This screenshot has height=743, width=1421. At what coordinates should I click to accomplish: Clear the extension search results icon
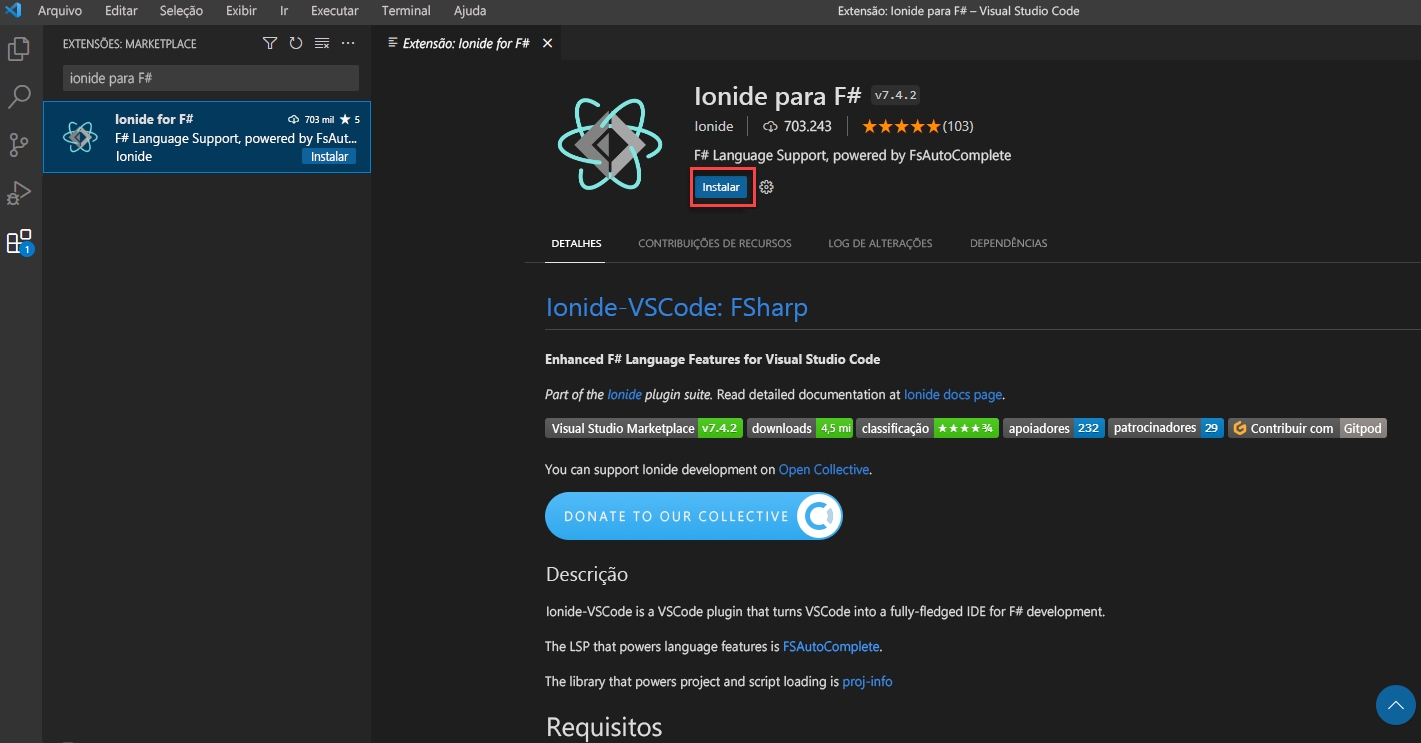321,43
